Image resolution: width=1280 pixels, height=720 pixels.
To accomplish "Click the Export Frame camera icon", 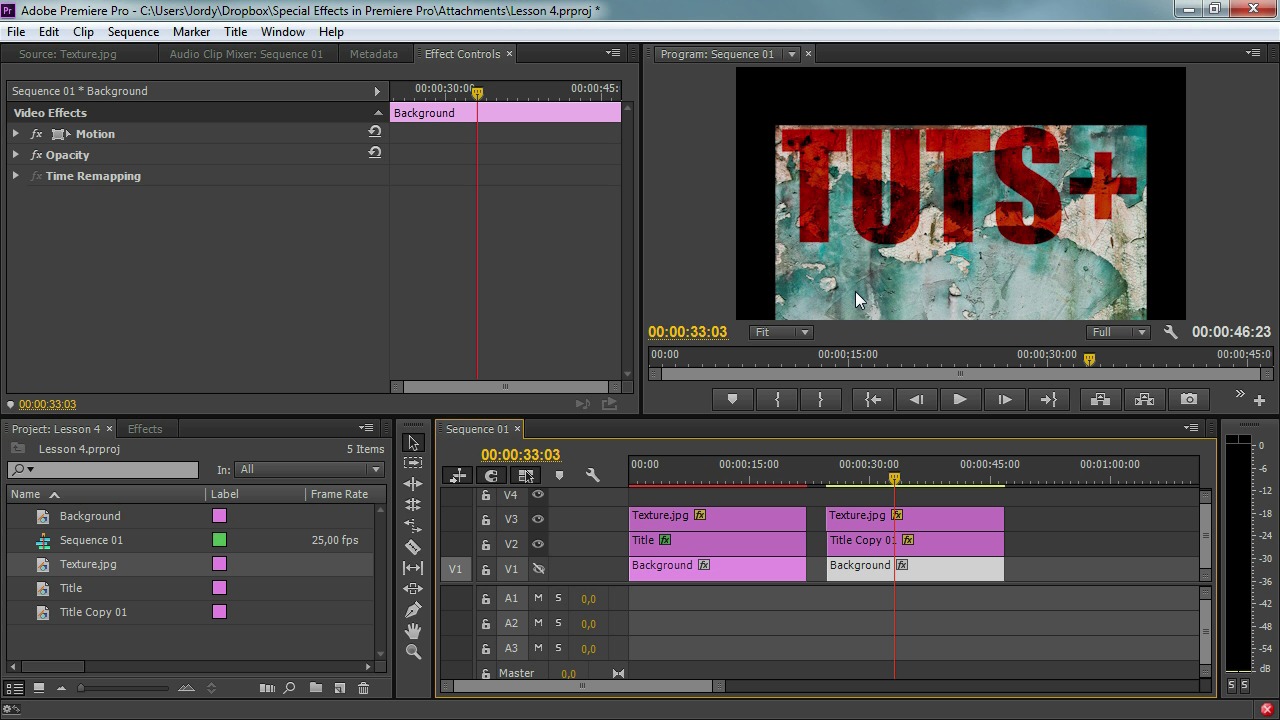I will pos(1188,399).
